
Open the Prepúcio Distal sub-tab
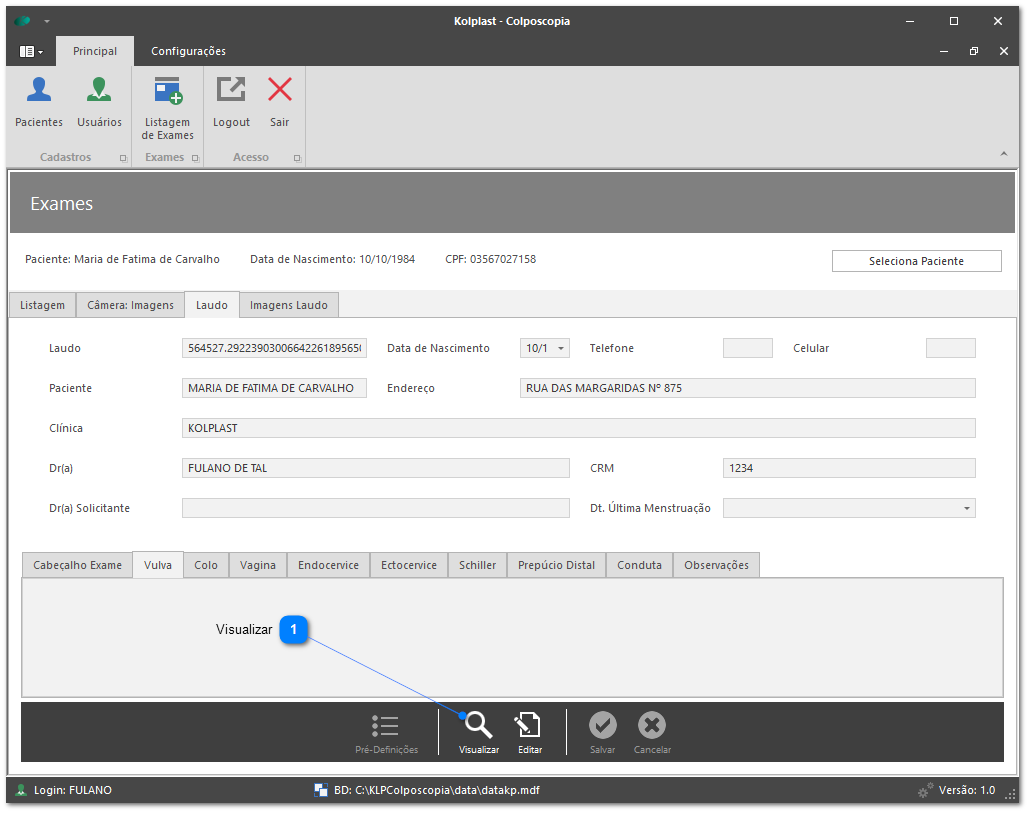click(x=556, y=565)
